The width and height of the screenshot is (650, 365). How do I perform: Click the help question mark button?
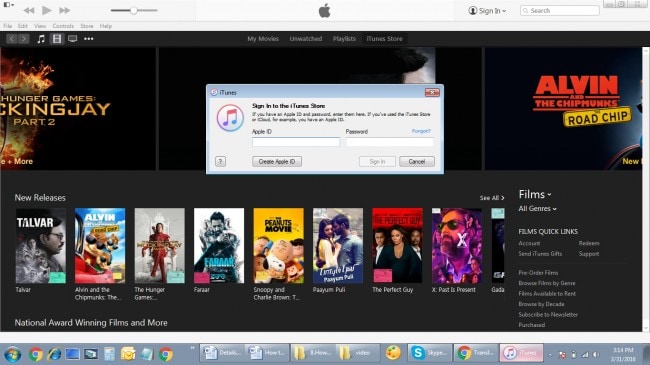pos(221,161)
